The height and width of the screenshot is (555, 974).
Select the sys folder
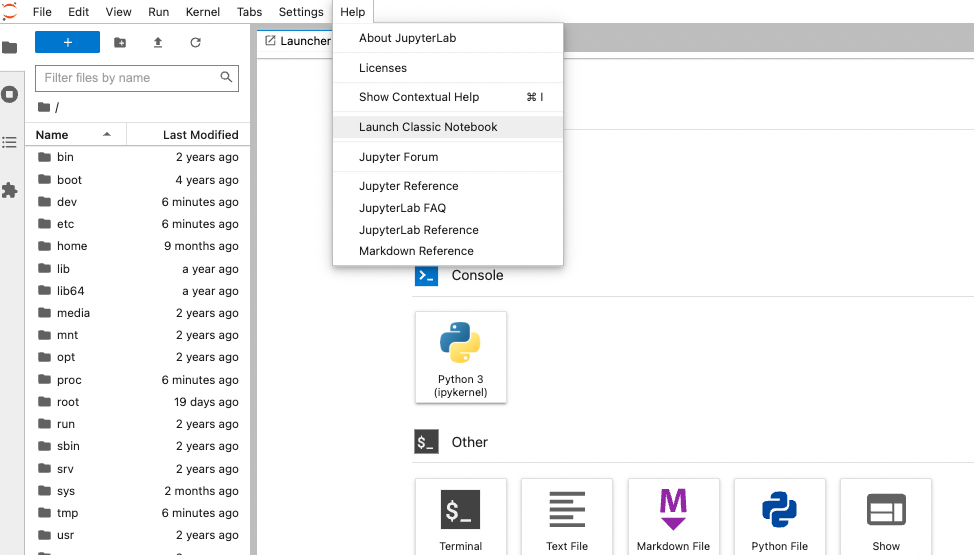point(137,491)
